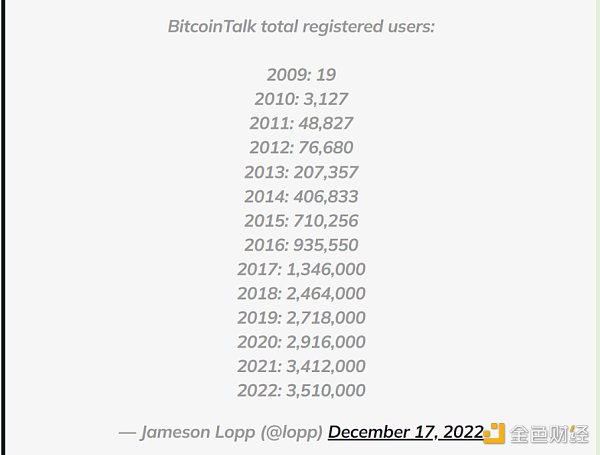Select the 2010: 3,127 entry
The image size is (600, 455).
[301, 99]
